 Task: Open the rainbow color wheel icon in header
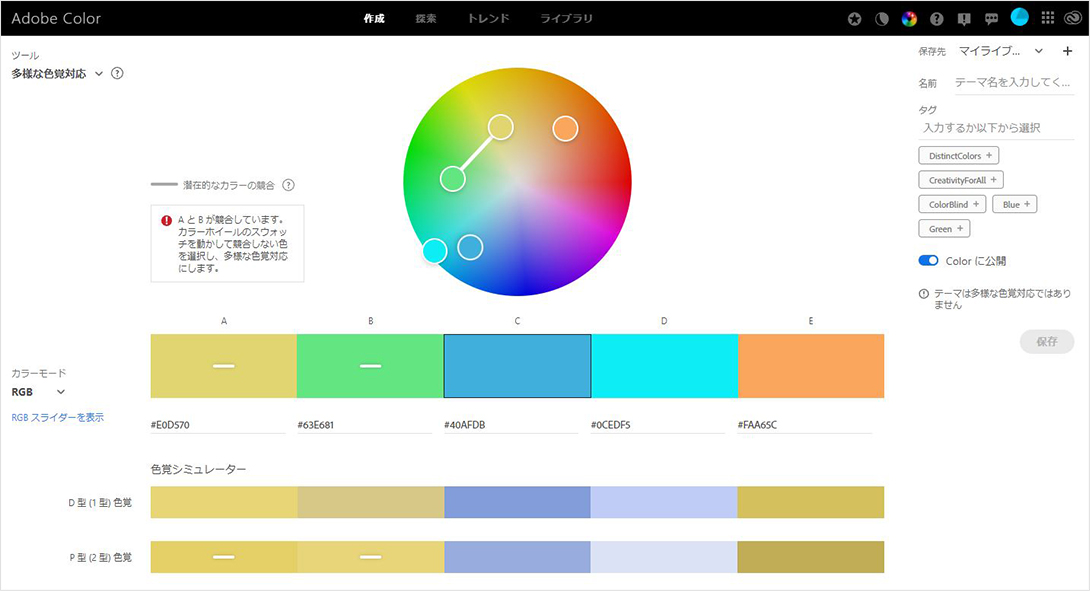click(x=909, y=19)
